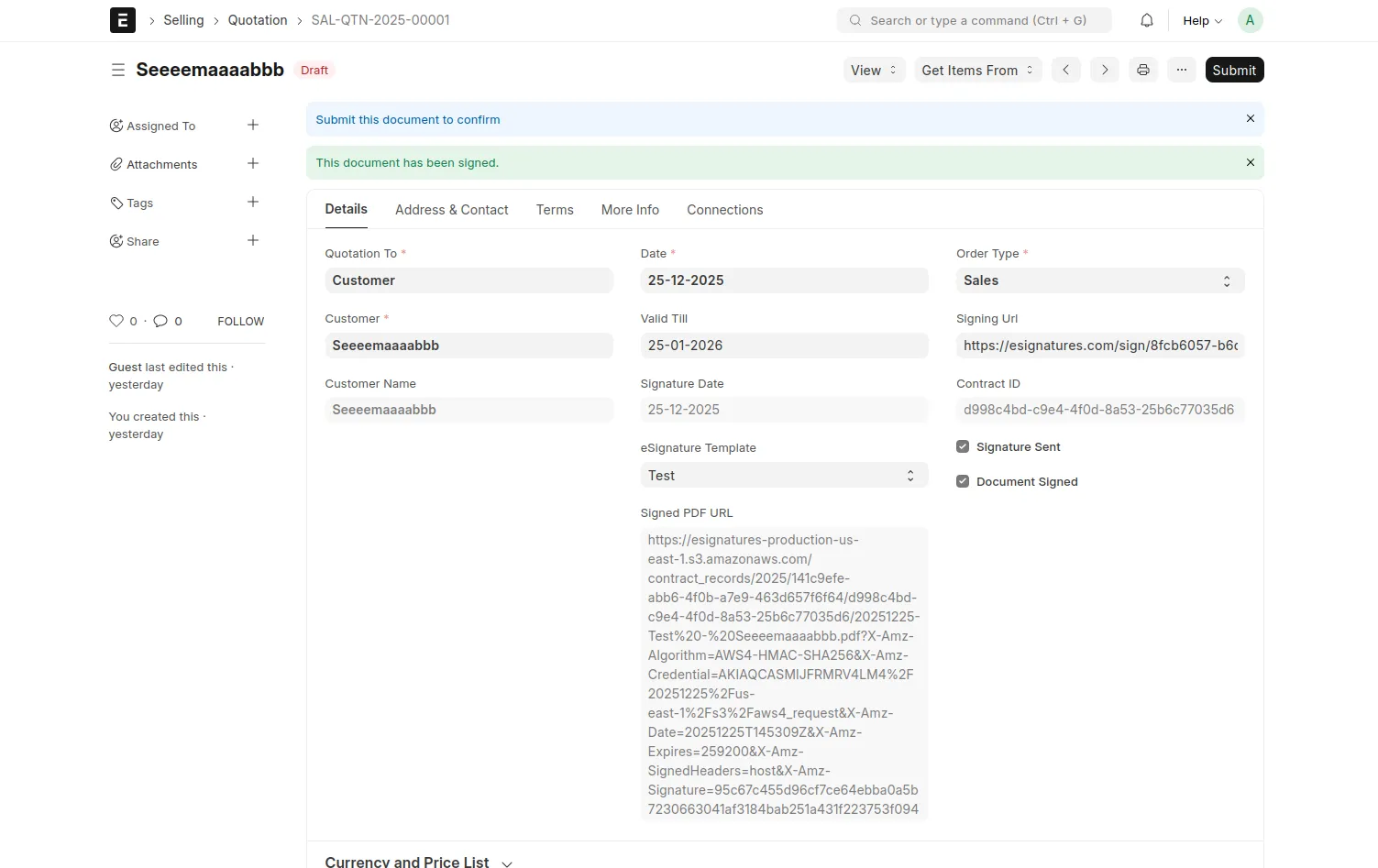Toggle the Document Signed checkbox
Viewport: 1378px width, 868px height.
[963, 481]
